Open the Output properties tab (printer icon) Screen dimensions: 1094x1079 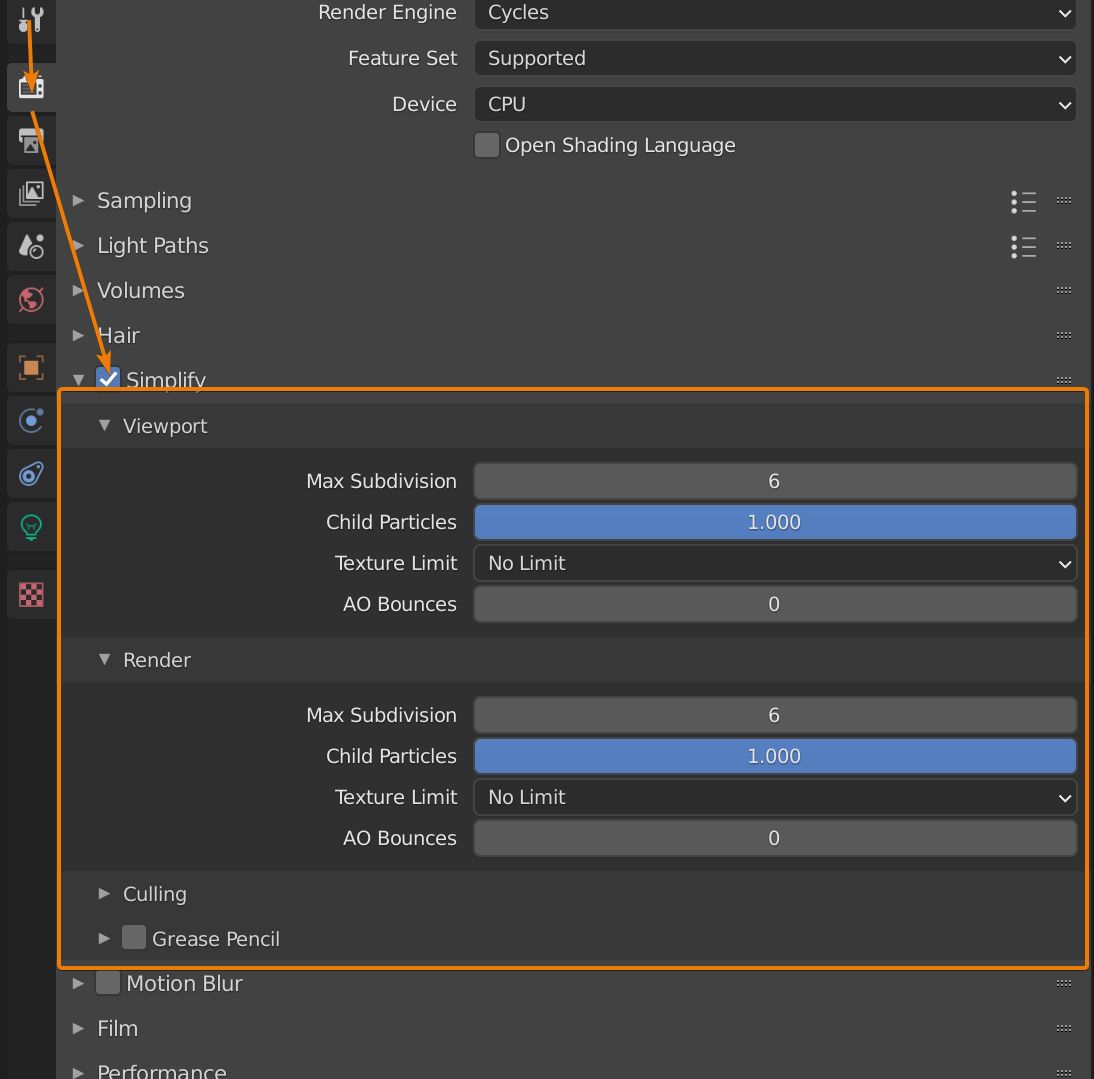point(31,141)
